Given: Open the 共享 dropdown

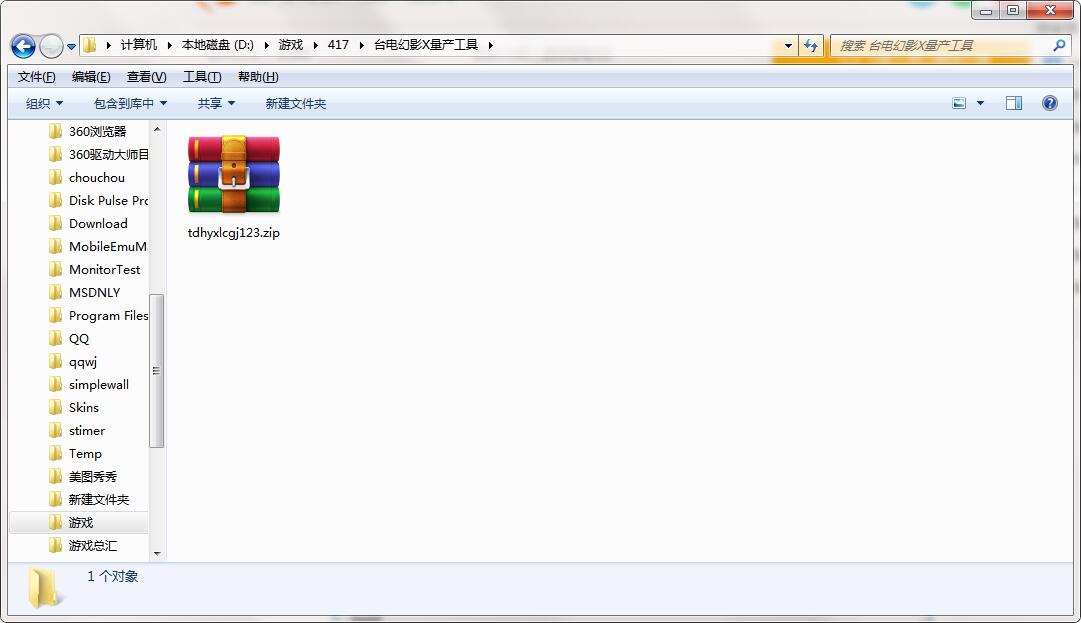Looking at the screenshot, I should [216, 103].
